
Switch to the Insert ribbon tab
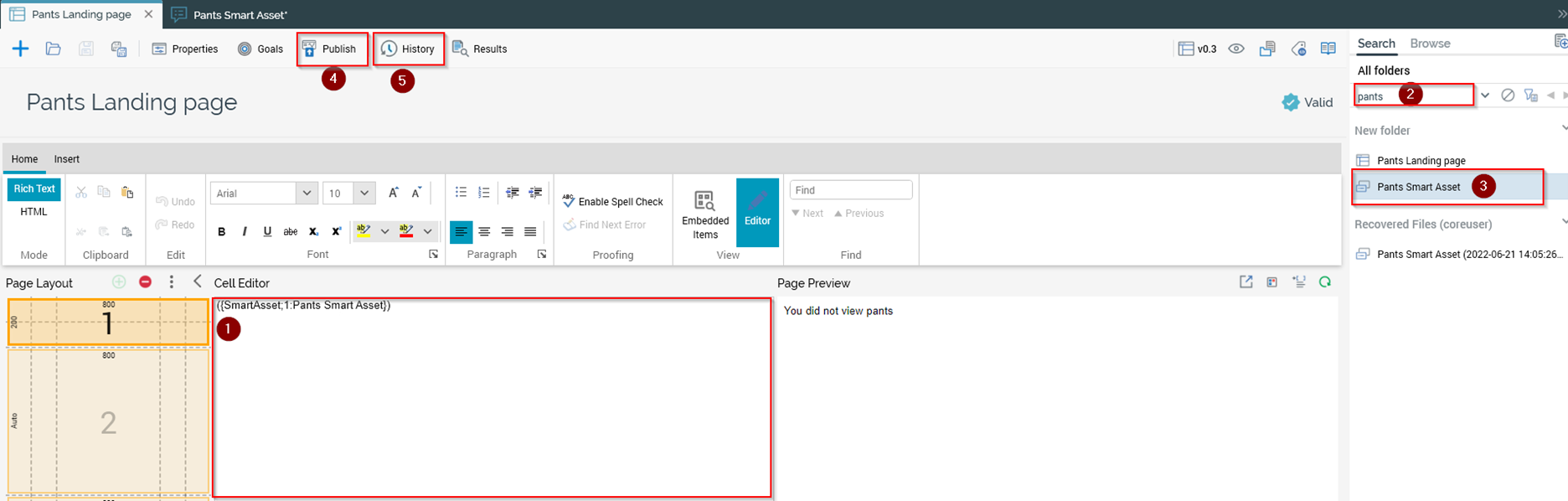(x=67, y=159)
